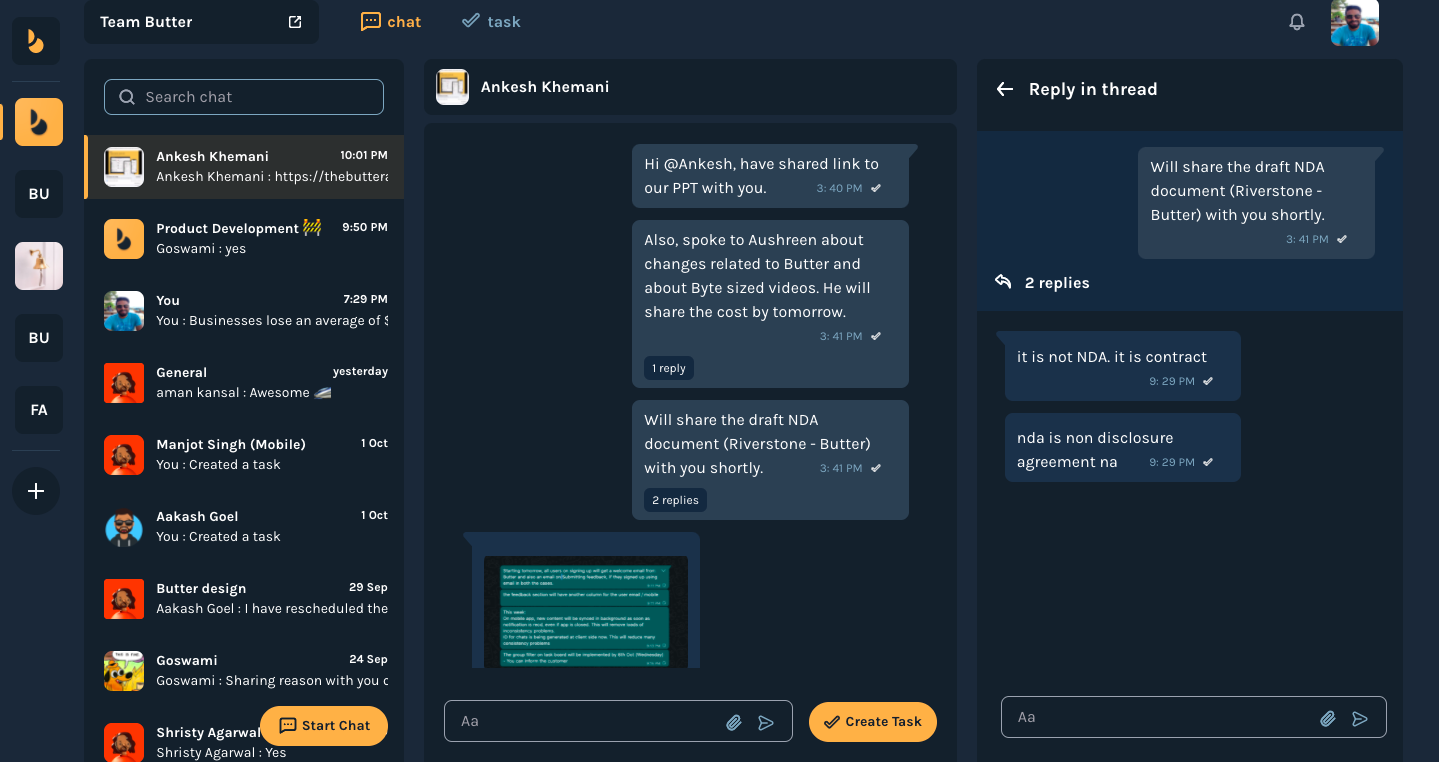Go back from Reply in thread panel
The image size is (1439, 762).
(1005, 89)
